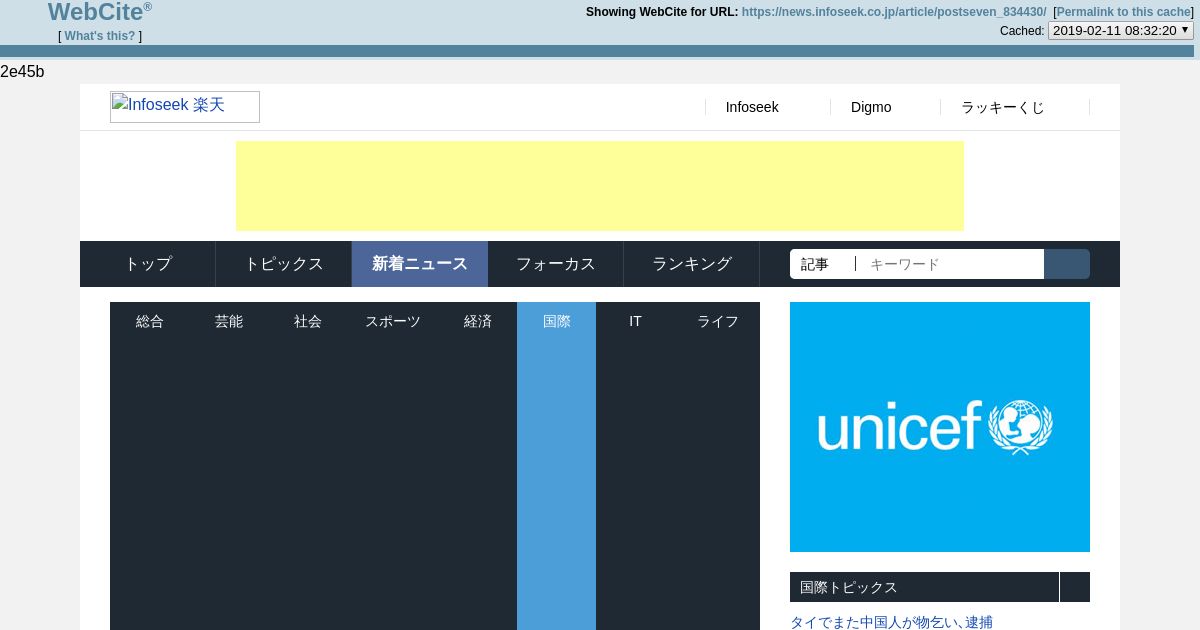The image size is (1200, 630).
Task: Select the 芸能 category tab
Action: tap(228, 321)
